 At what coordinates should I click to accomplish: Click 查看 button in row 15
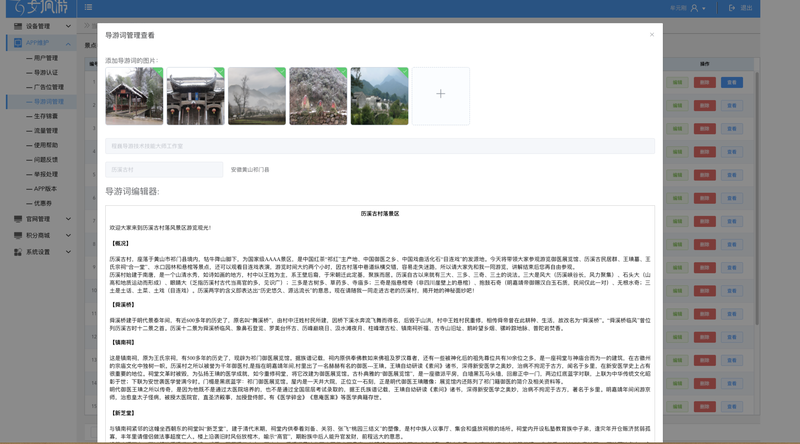[732, 407]
